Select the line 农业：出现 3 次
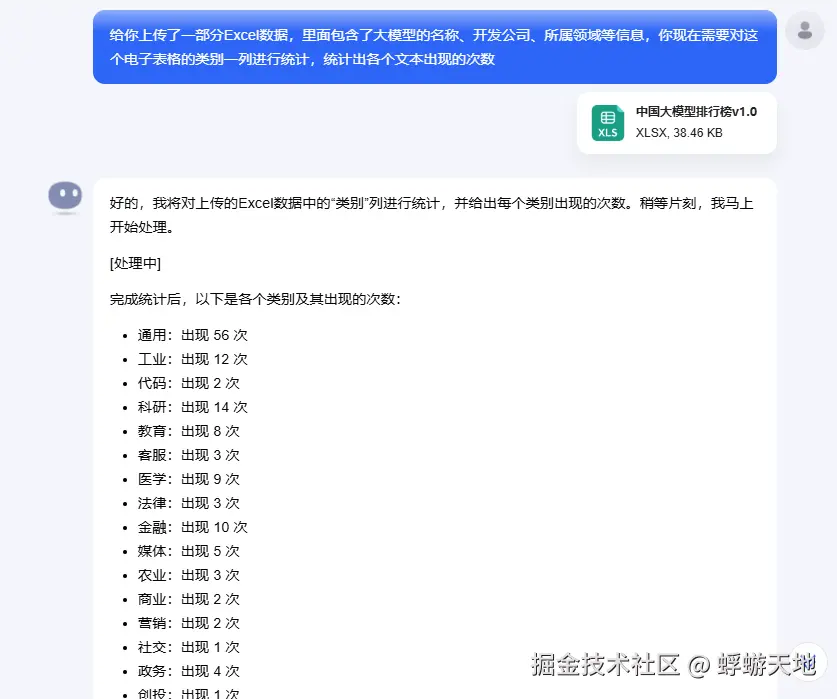837x699 pixels. [x=188, y=576]
